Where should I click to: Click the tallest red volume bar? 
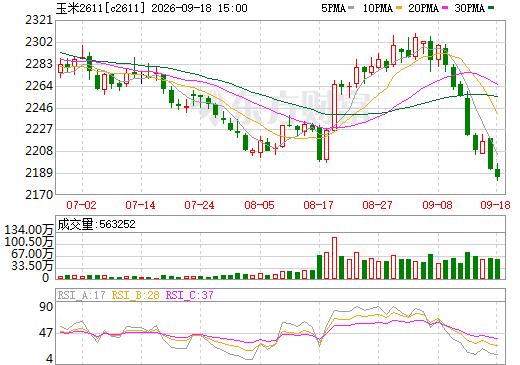(x=334, y=258)
